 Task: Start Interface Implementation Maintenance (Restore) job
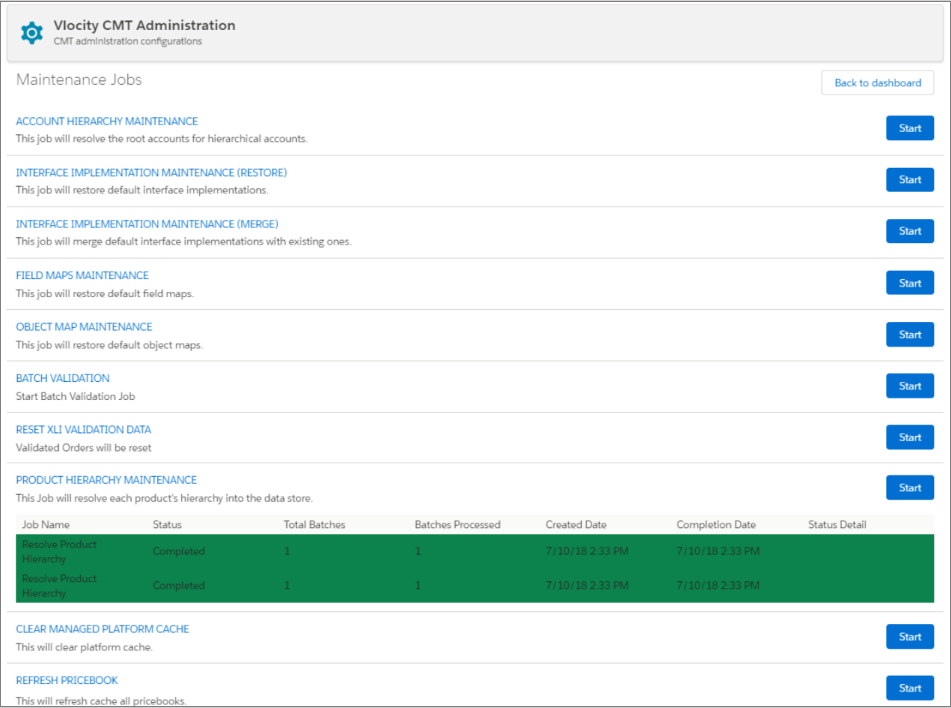tap(910, 180)
